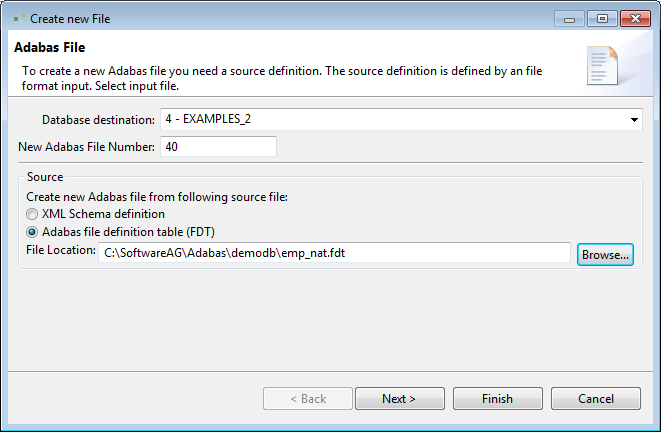Click the File Location label
This screenshot has width=661, height=432.
coord(60,250)
